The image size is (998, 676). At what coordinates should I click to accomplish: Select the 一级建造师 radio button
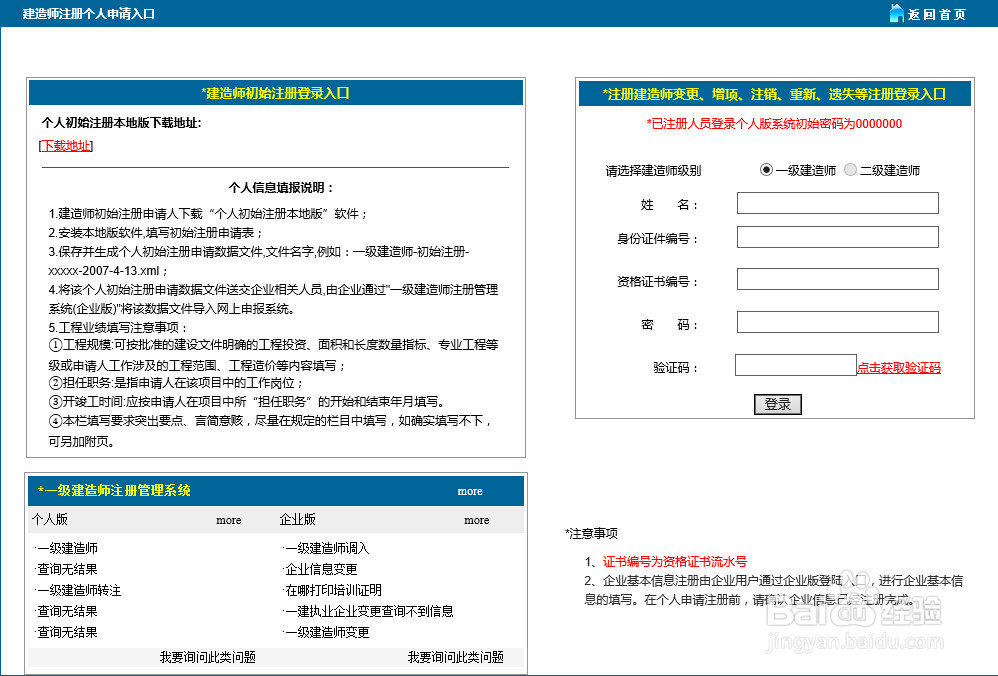766,169
